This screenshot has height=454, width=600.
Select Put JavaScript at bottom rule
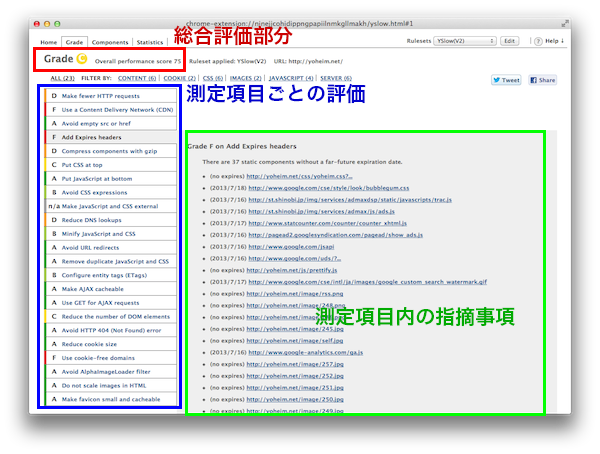pos(111,179)
